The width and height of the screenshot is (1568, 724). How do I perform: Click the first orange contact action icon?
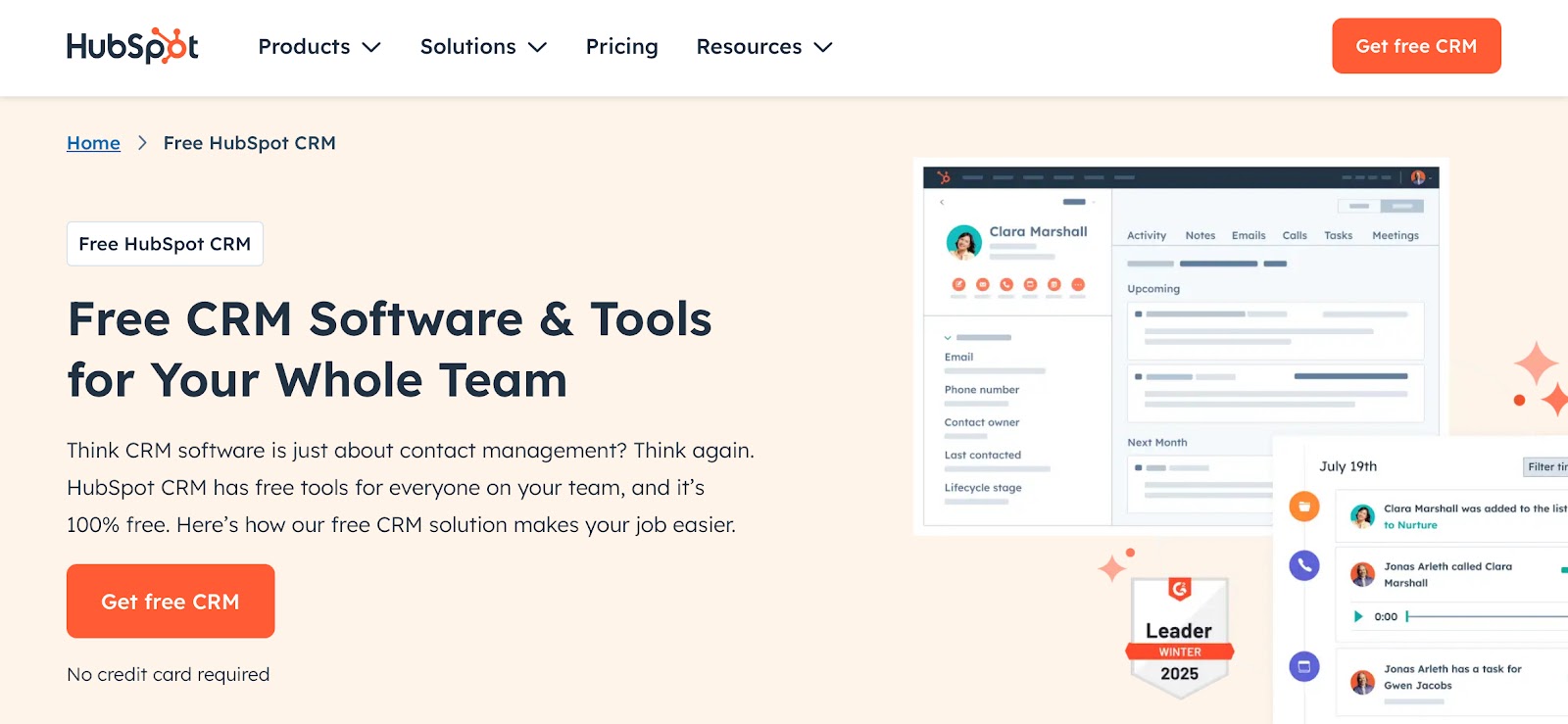click(958, 284)
